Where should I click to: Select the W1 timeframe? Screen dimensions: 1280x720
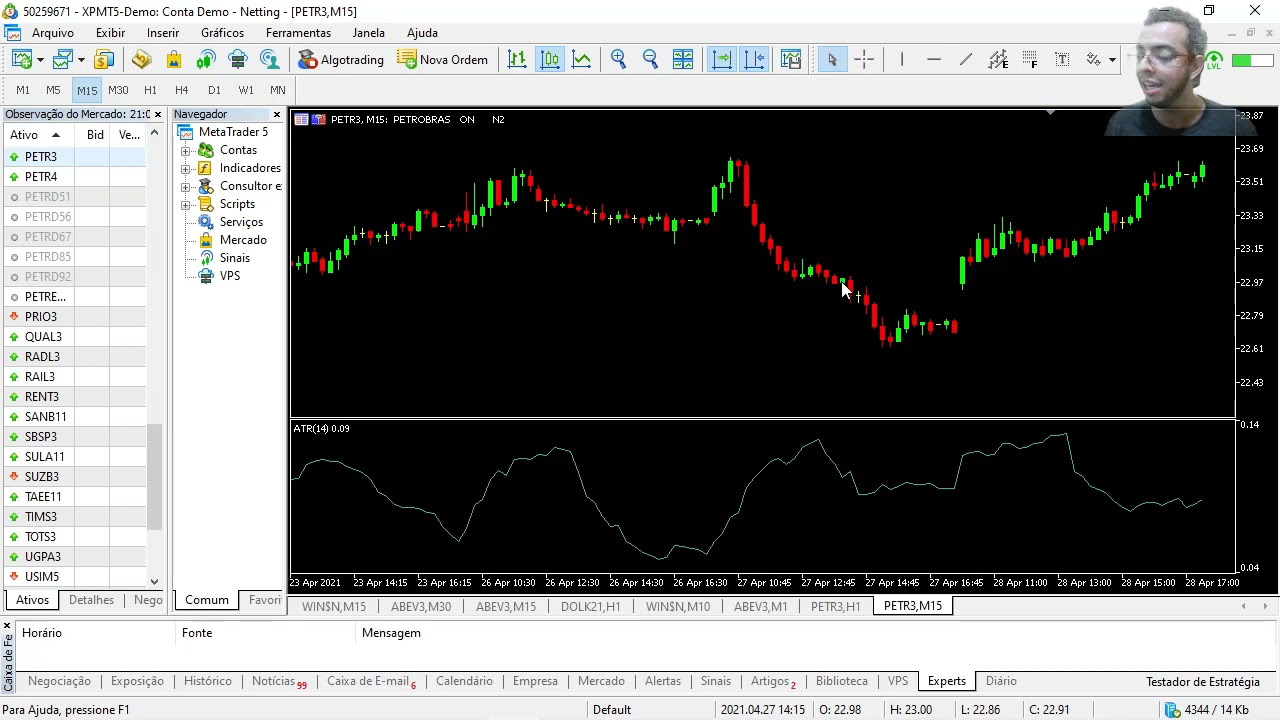point(246,90)
